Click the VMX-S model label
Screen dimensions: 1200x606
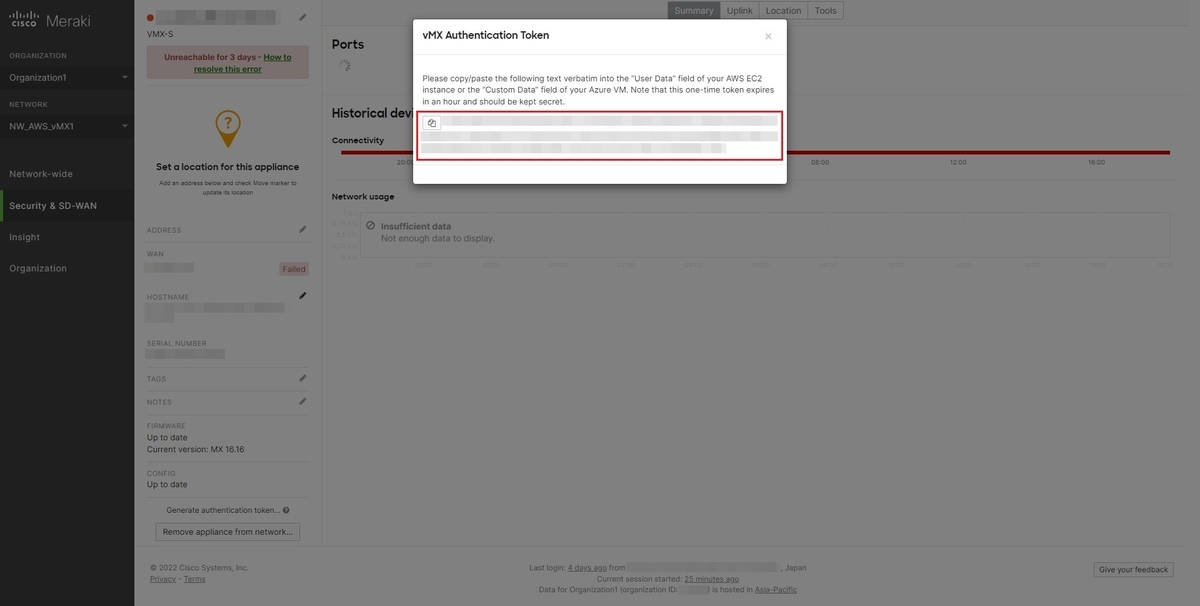click(x=160, y=34)
